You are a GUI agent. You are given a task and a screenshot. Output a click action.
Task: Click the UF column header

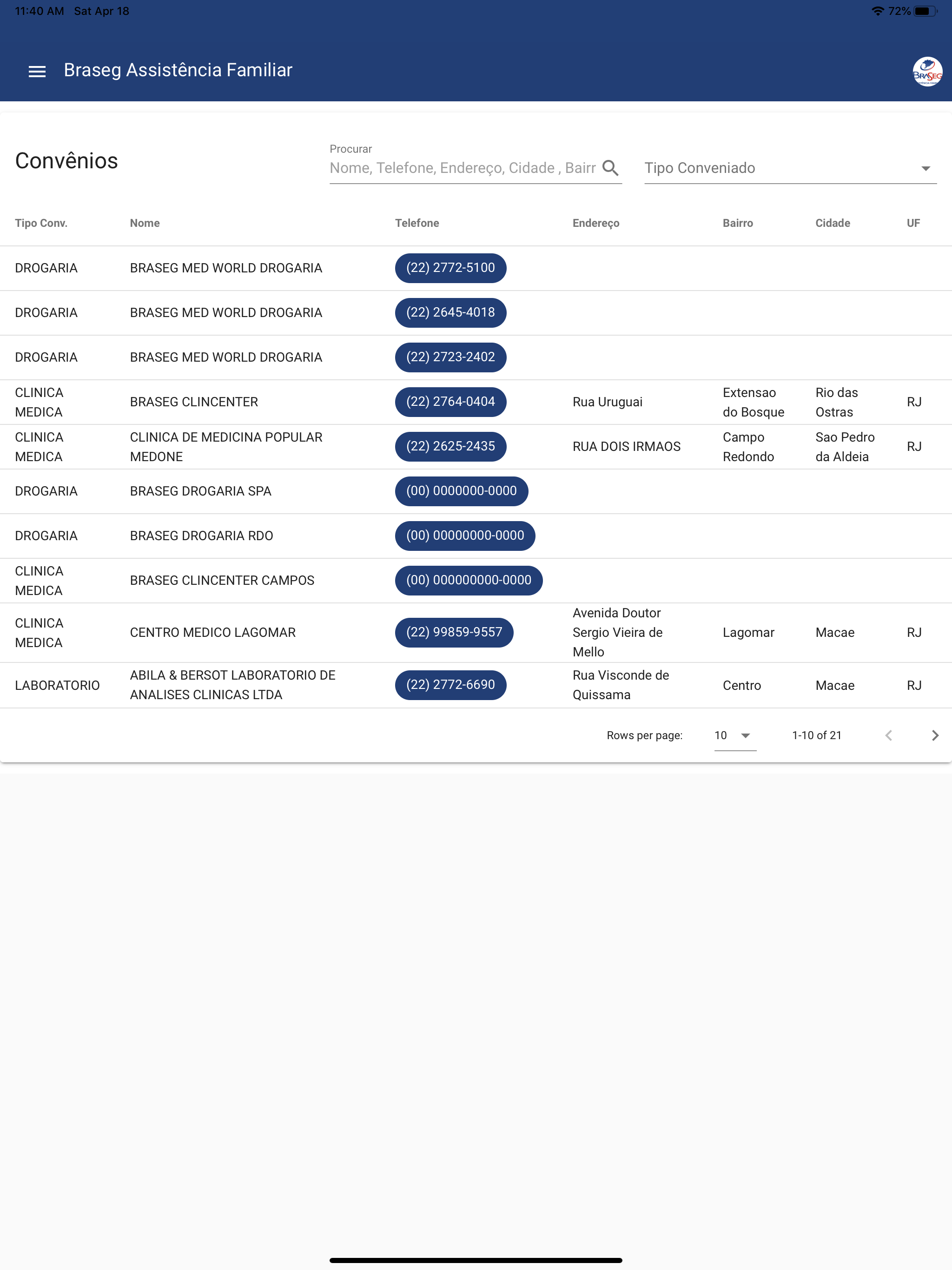click(913, 223)
